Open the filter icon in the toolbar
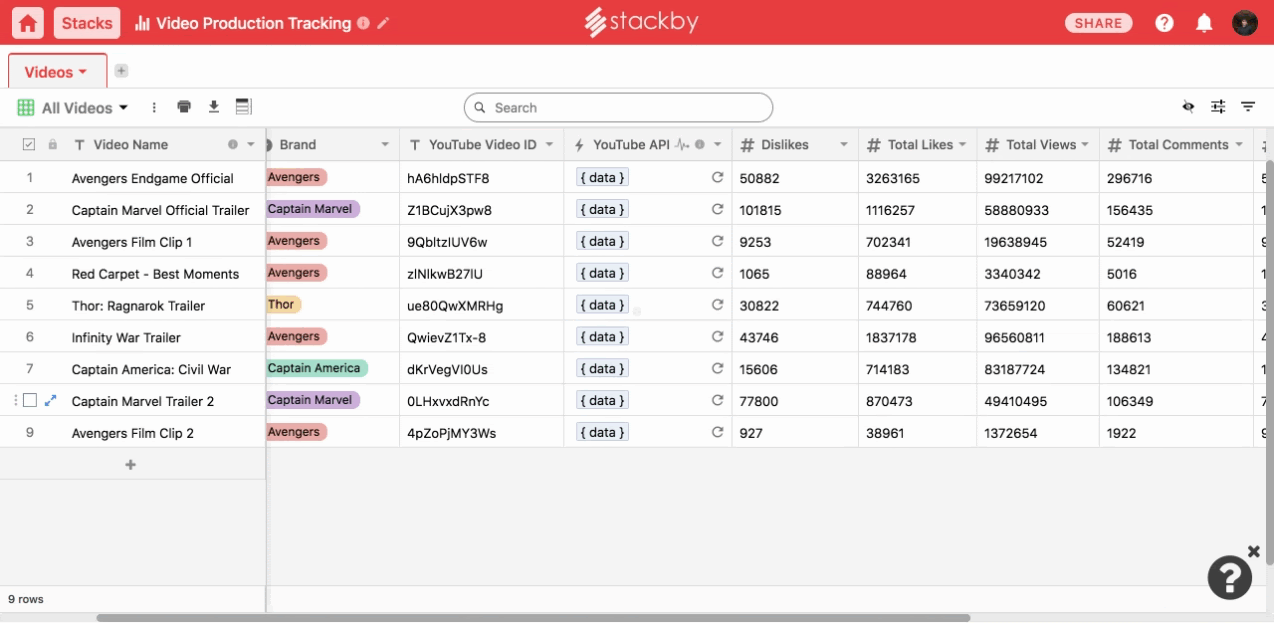The image size is (1274, 623). click(x=1248, y=107)
